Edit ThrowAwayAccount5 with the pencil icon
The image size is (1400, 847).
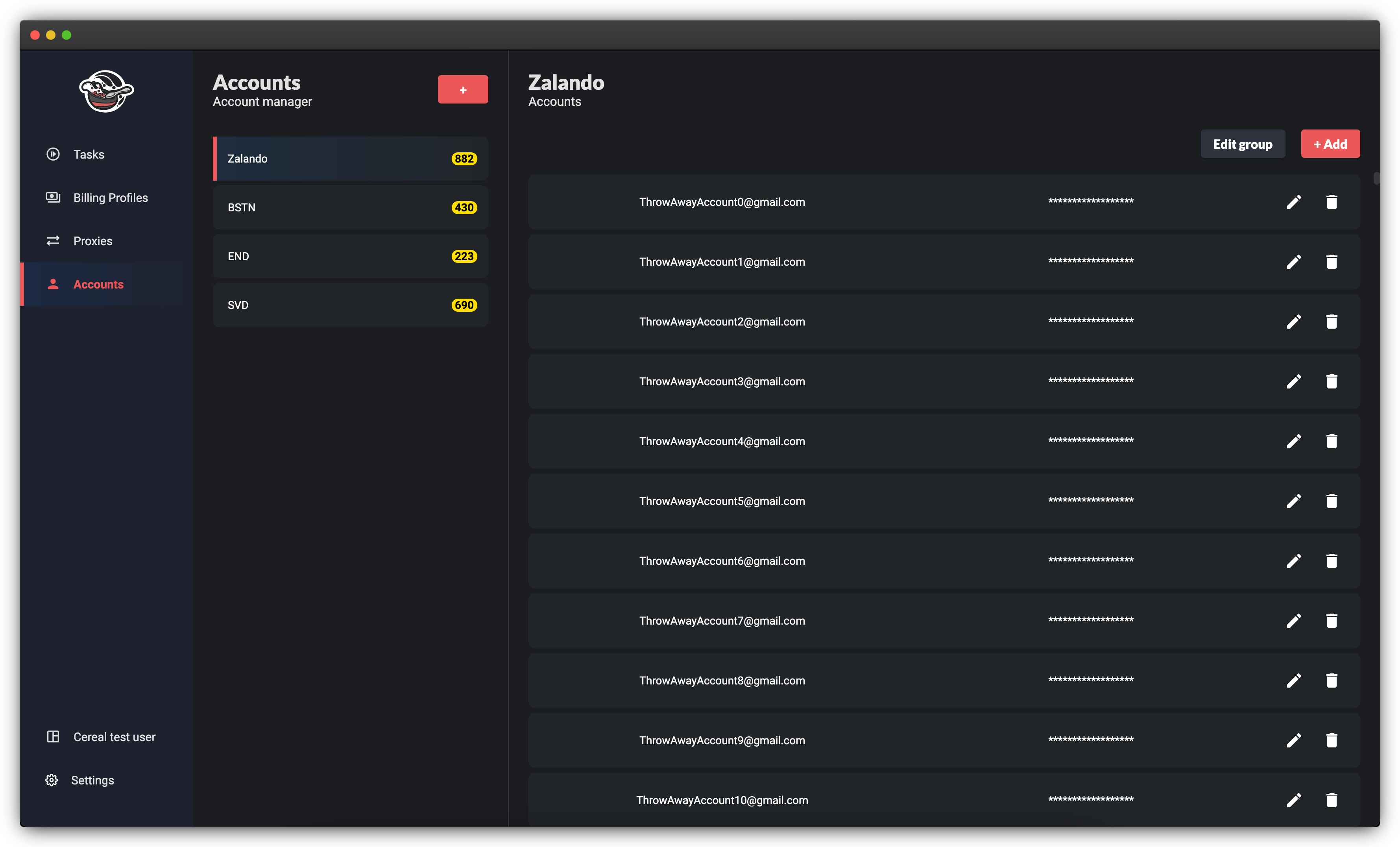1294,501
